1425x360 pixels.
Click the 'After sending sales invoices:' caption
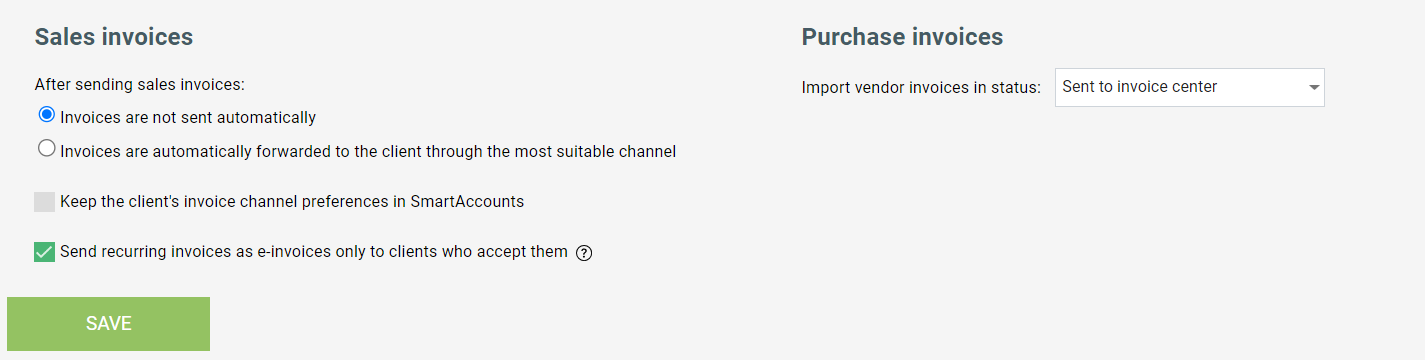click(x=140, y=85)
